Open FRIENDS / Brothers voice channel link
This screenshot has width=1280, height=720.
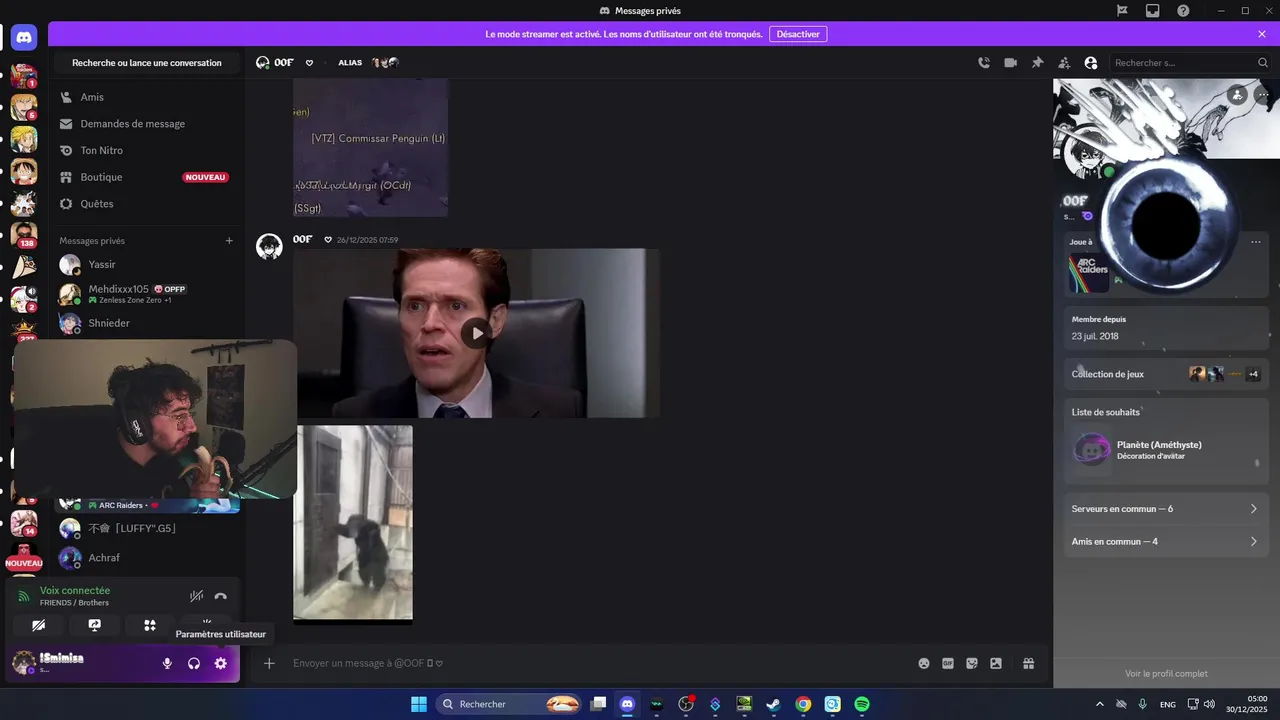[75, 603]
